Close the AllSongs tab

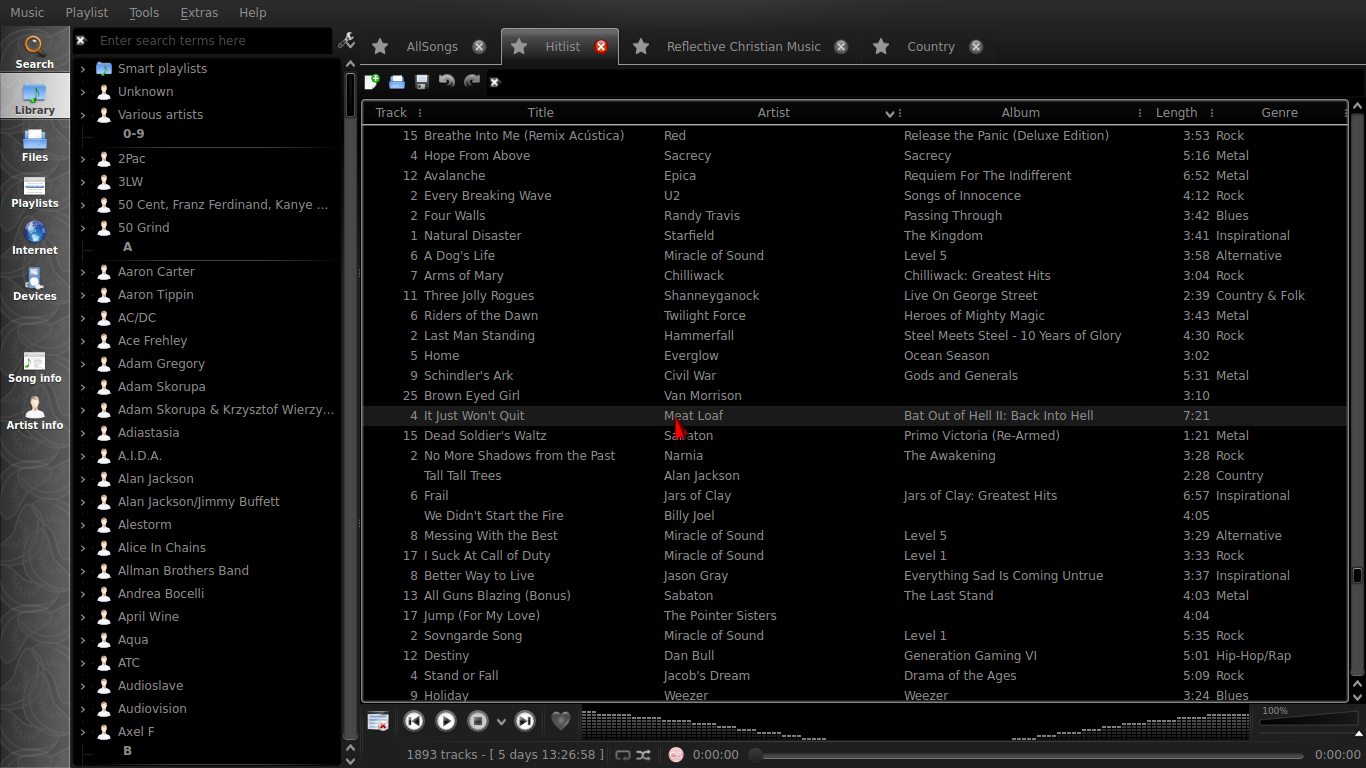(479, 46)
